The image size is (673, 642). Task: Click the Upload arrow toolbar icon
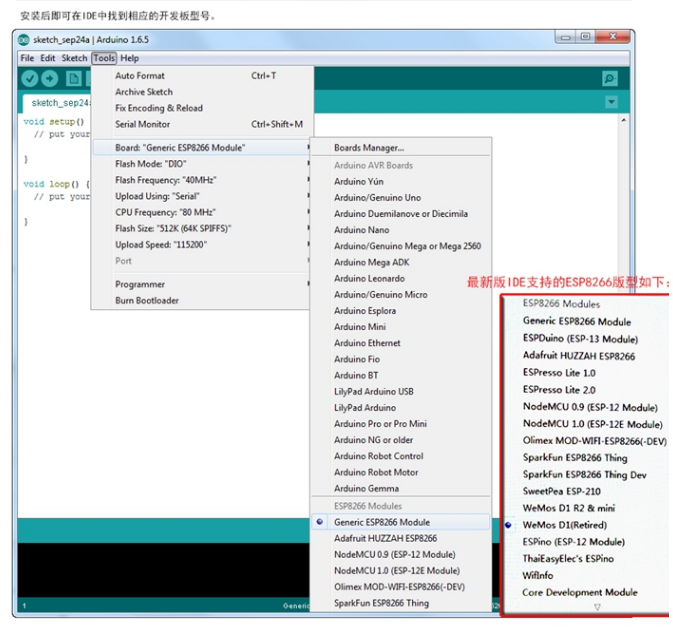coord(50,79)
